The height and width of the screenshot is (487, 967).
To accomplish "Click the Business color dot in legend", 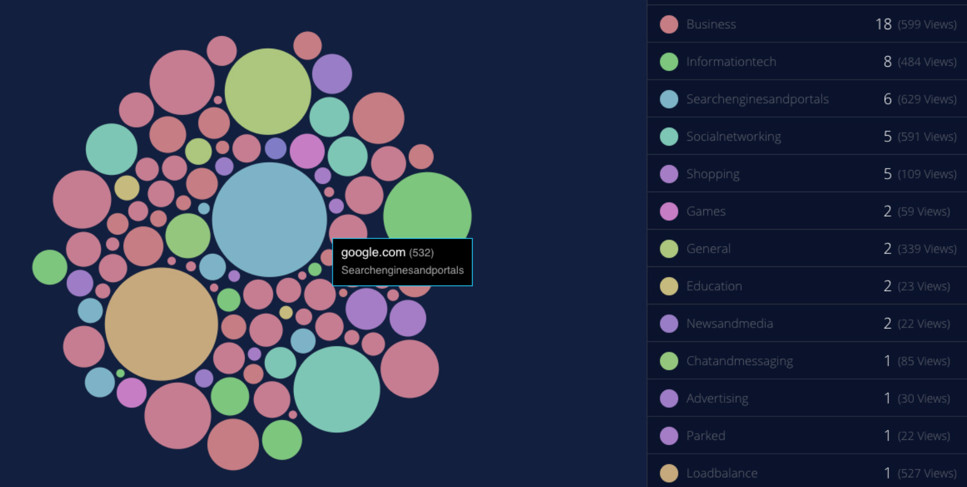I will pyautogui.click(x=669, y=24).
